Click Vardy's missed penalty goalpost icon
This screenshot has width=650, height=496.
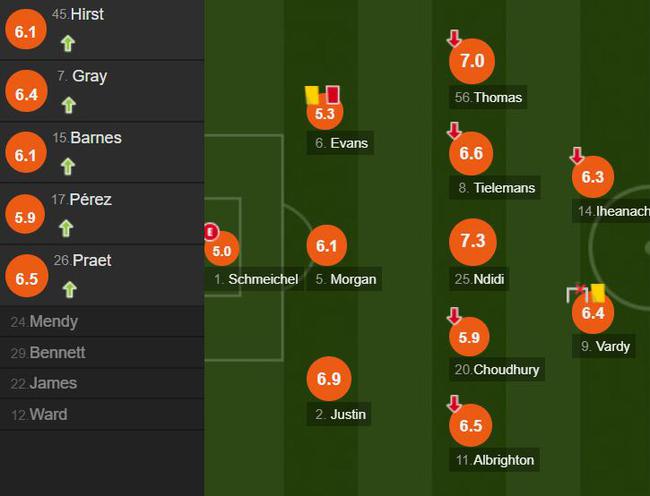pyautogui.click(x=578, y=293)
